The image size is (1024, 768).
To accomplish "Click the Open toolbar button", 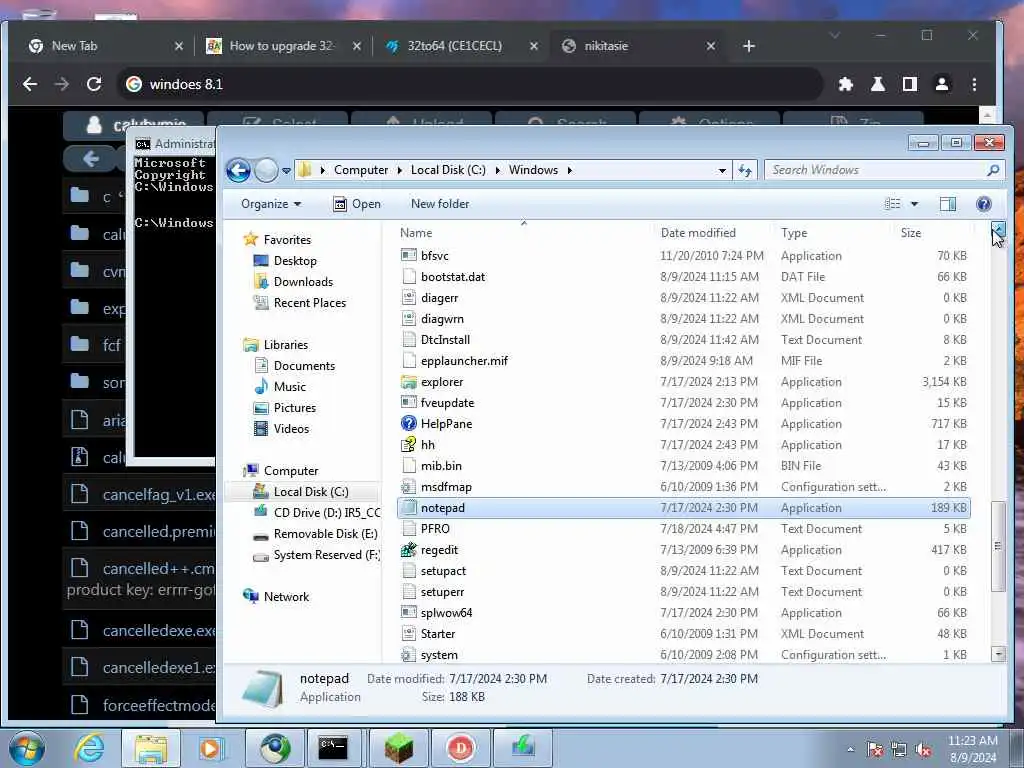I will [x=357, y=204].
